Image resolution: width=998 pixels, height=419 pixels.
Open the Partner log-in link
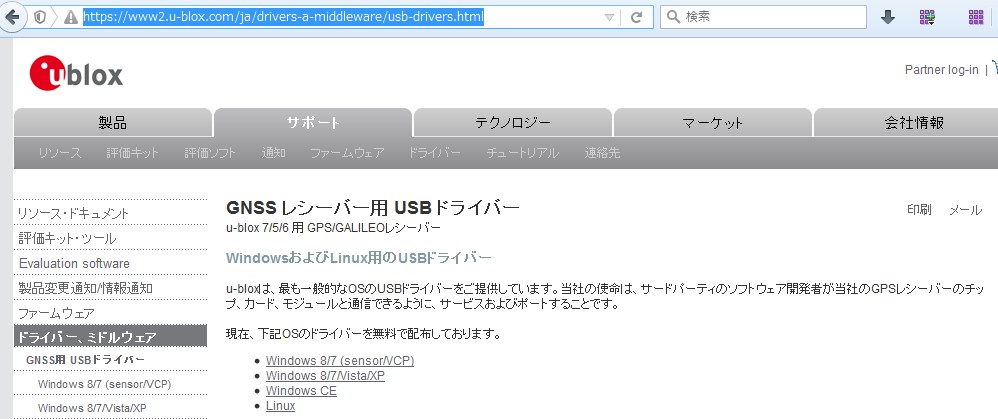(941, 70)
